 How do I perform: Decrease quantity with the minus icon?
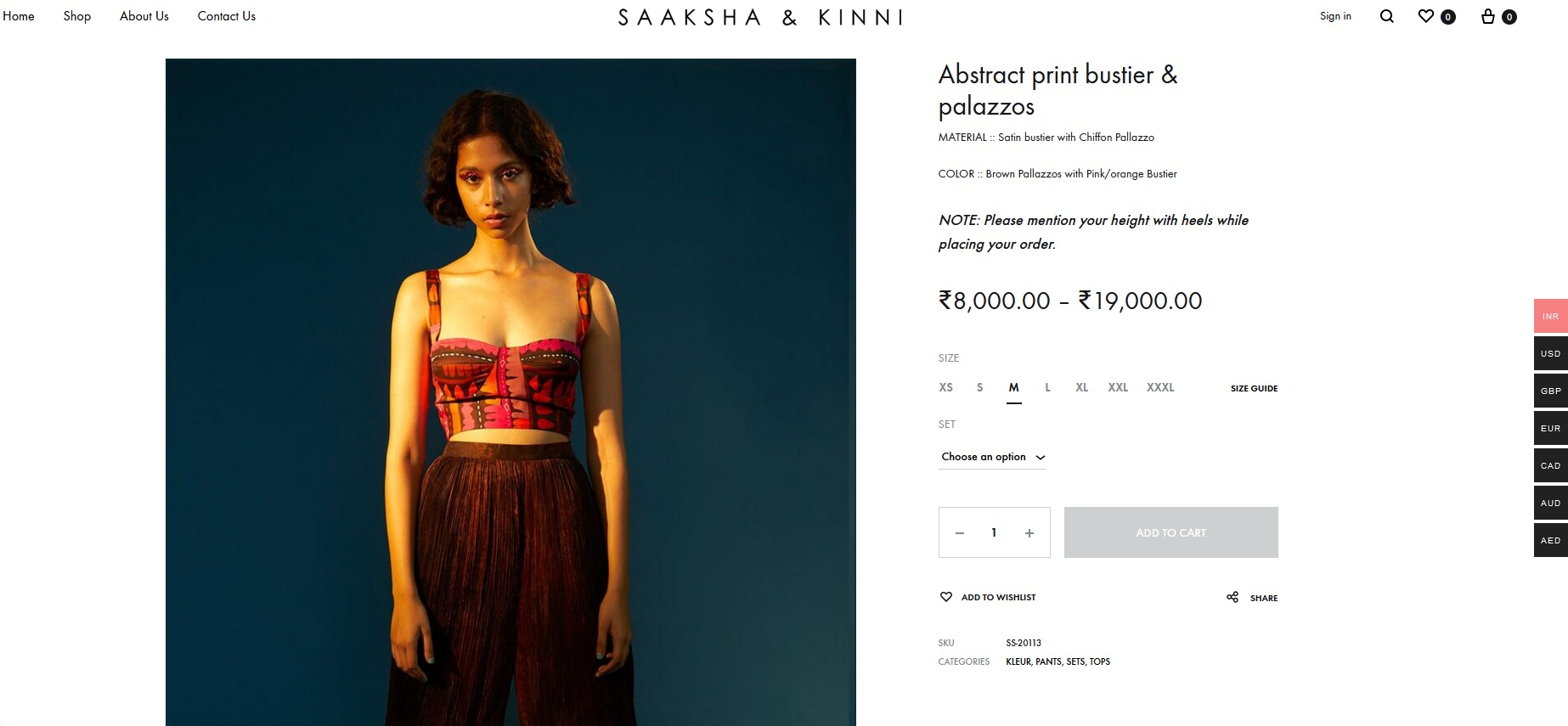click(960, 533)
